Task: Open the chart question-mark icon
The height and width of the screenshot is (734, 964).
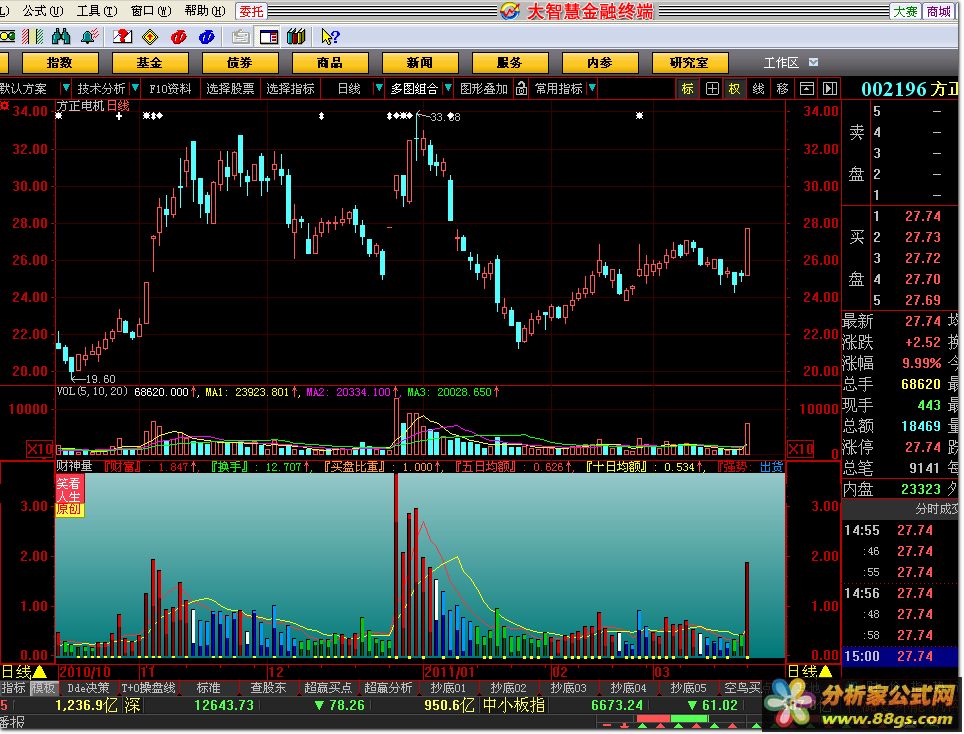Action: tap(122, 37)
